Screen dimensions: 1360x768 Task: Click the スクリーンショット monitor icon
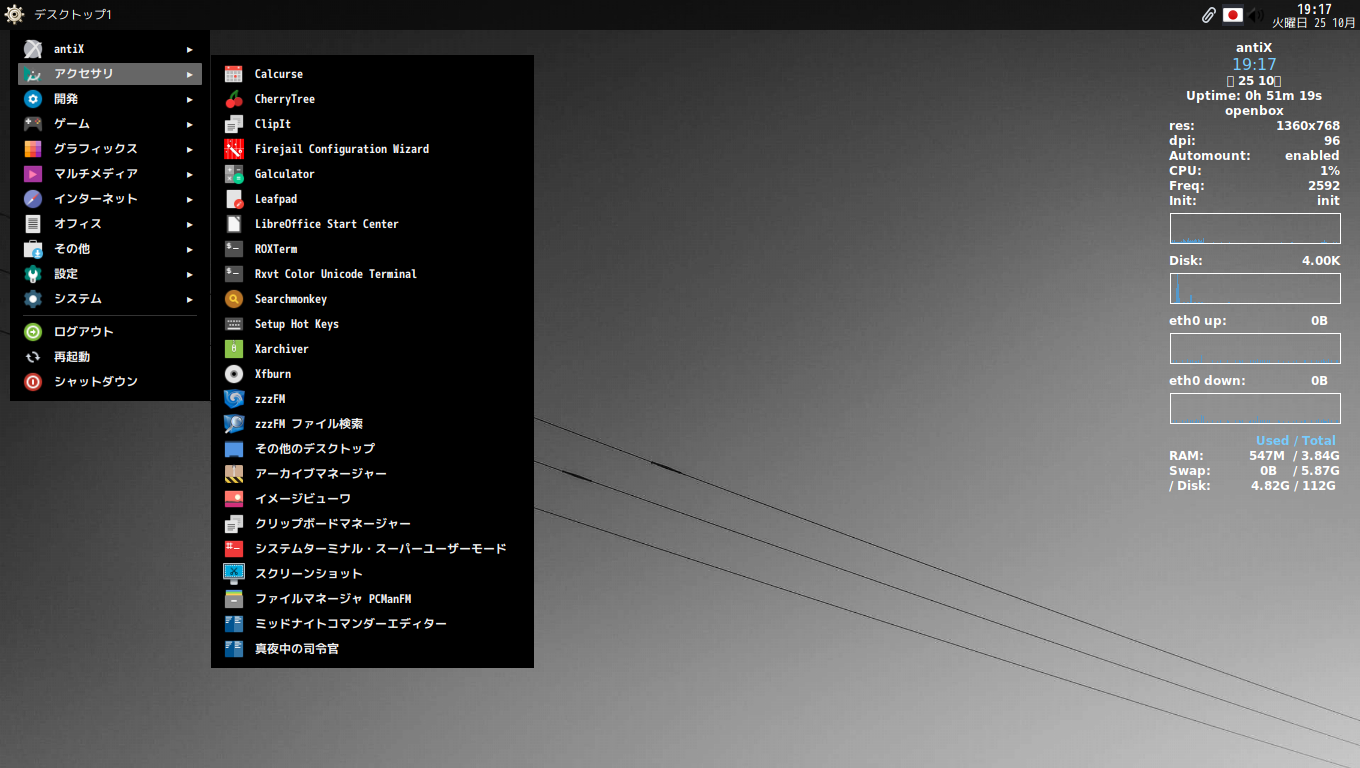(x=234, y=574)
